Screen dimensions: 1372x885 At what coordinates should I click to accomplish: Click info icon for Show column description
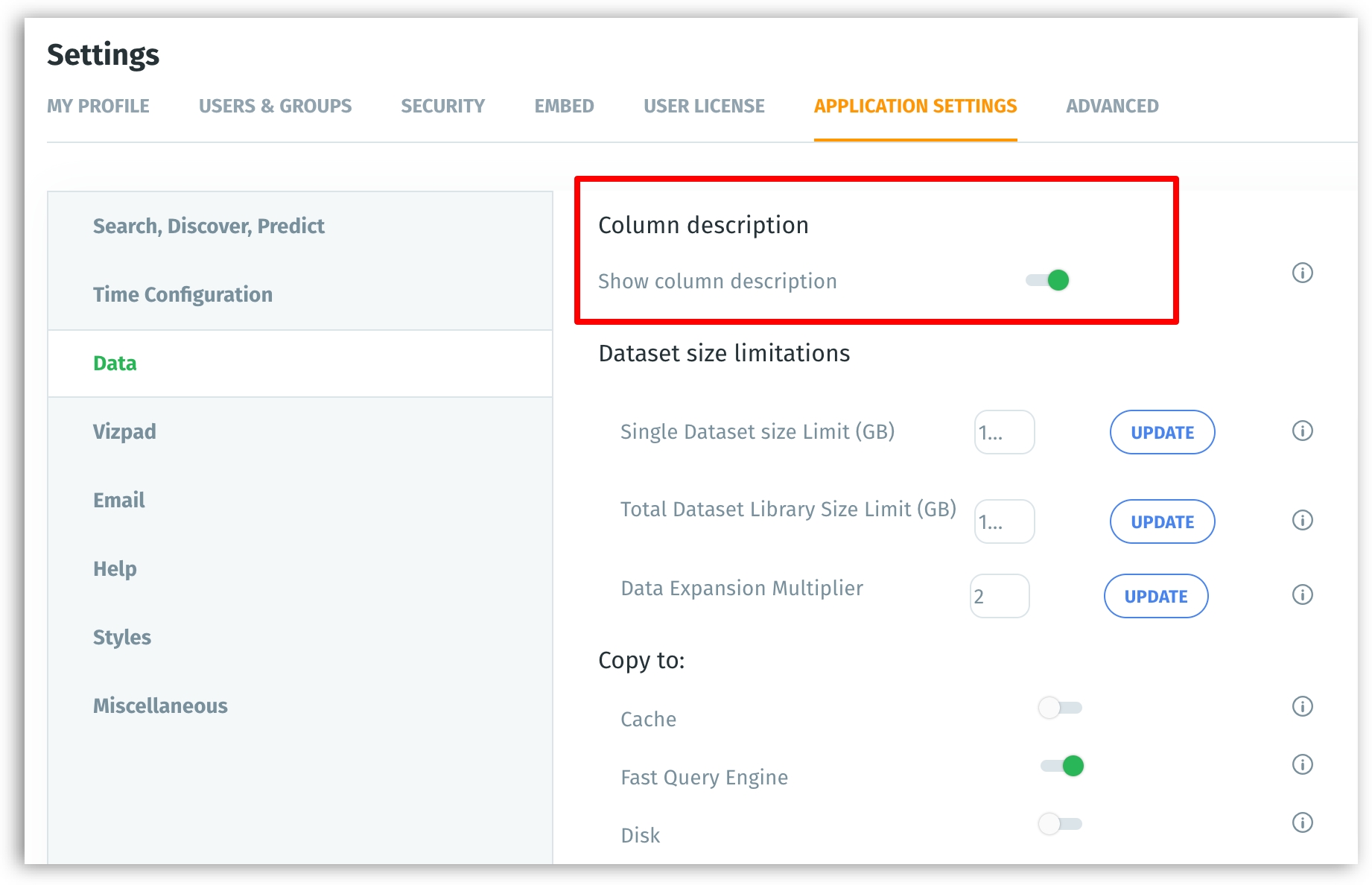(1302, 273)
